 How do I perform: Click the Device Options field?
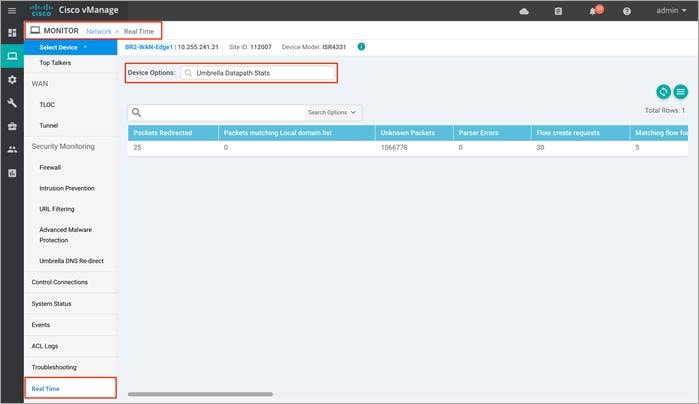point(259,73)
